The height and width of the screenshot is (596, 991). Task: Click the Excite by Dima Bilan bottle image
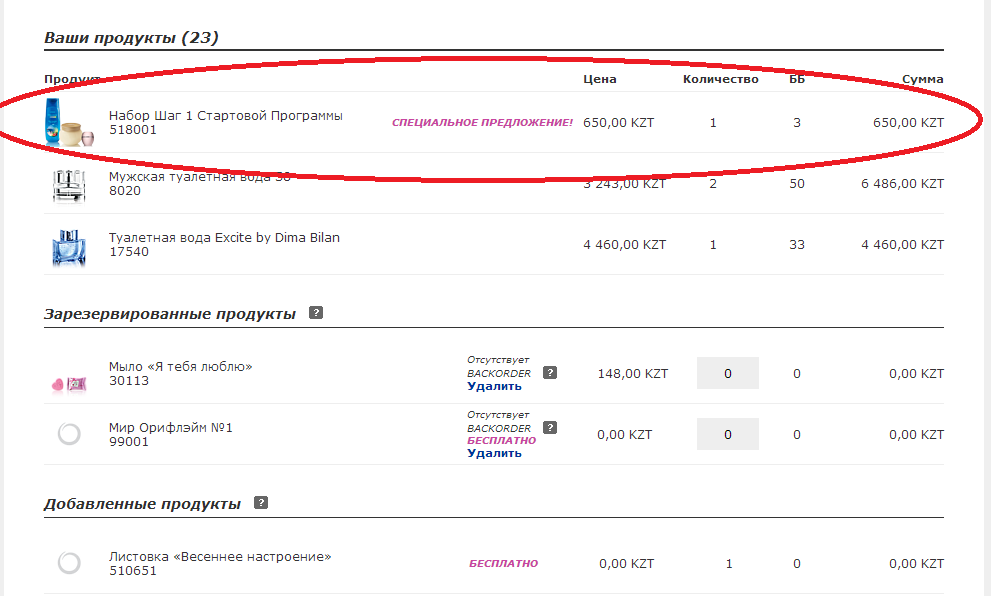pyautogui.click(x=69, y=247)
